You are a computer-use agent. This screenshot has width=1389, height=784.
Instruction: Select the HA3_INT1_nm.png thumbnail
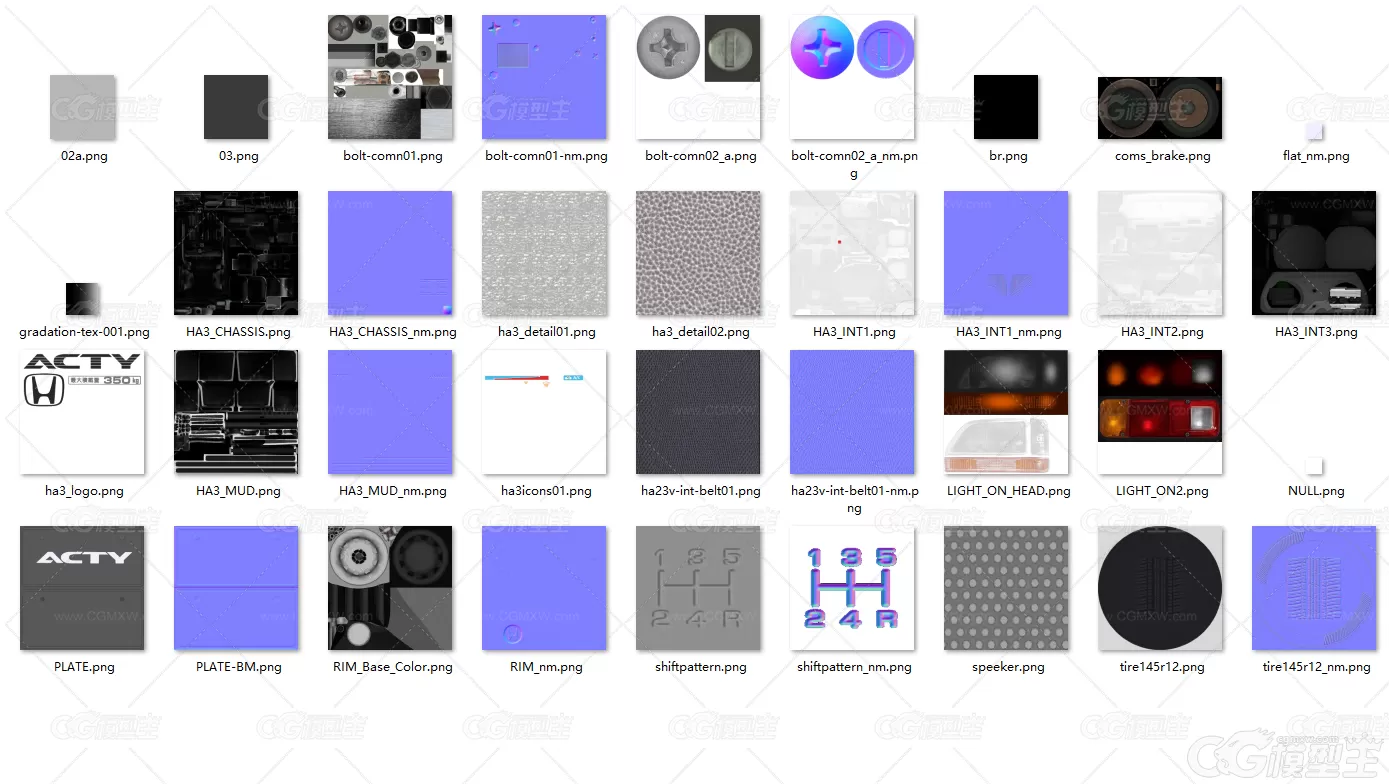click(x=1006, y=253)
